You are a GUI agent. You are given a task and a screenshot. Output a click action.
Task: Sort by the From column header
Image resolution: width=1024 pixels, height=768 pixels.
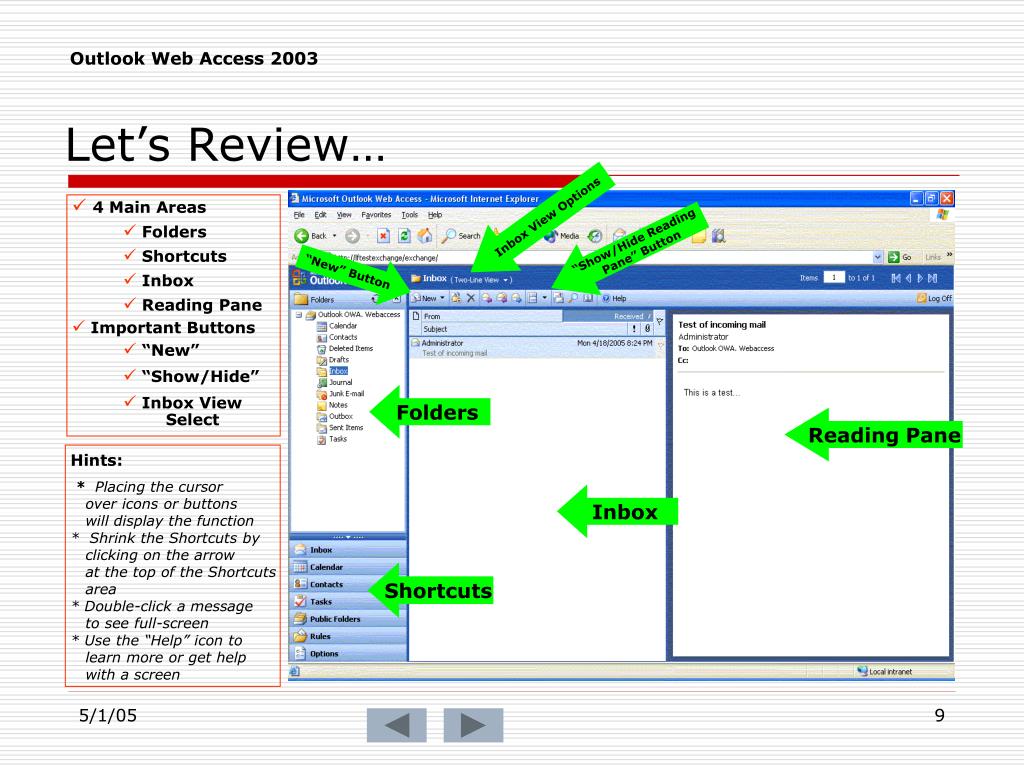pyautogui.click(x=491, y=316)
